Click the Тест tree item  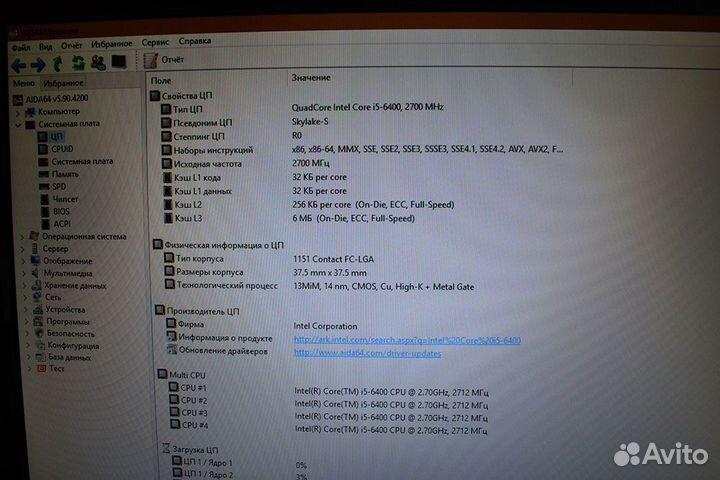(x=51, y=368)
